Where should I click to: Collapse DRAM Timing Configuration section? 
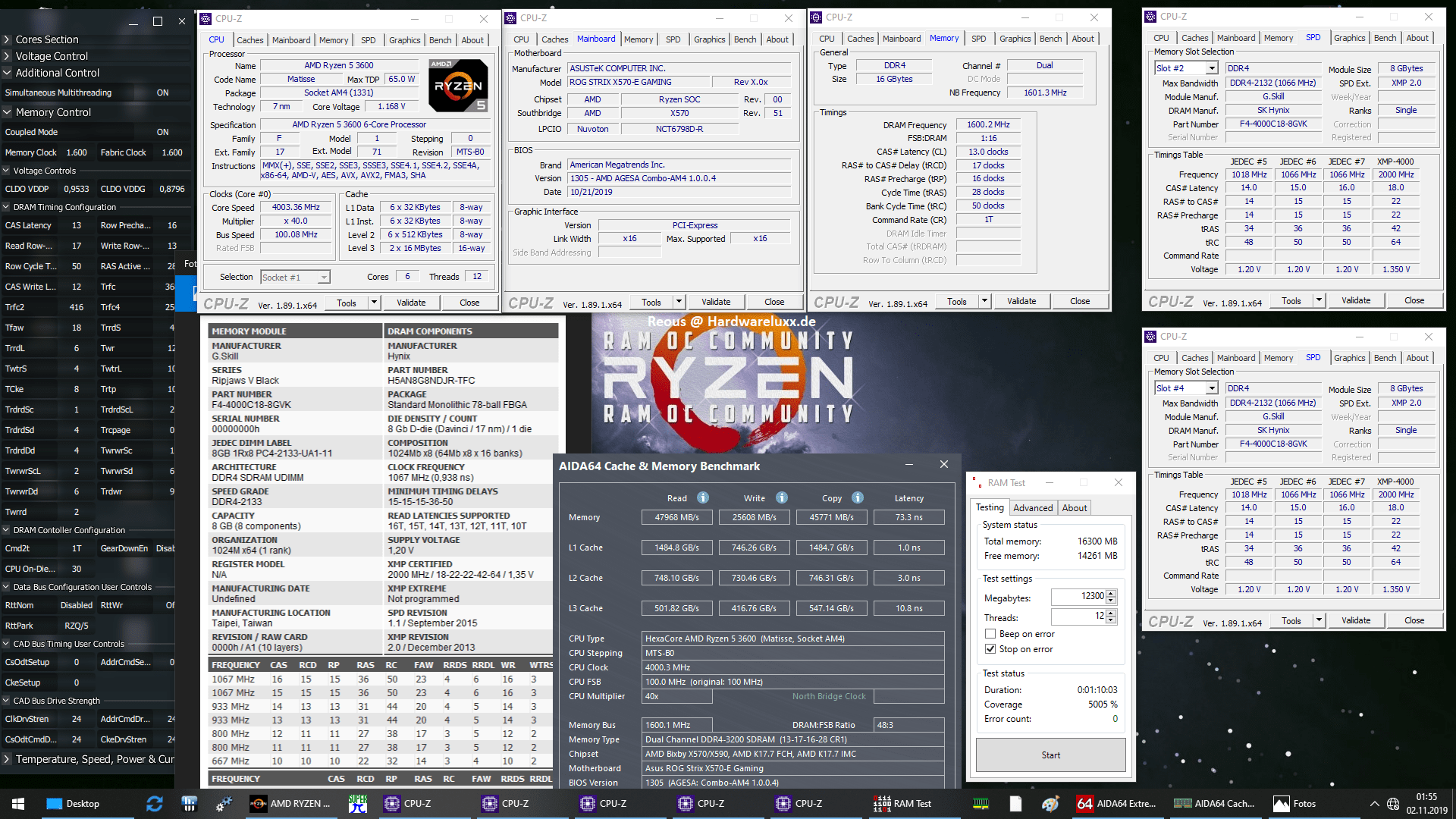click(x=7, y=207)
